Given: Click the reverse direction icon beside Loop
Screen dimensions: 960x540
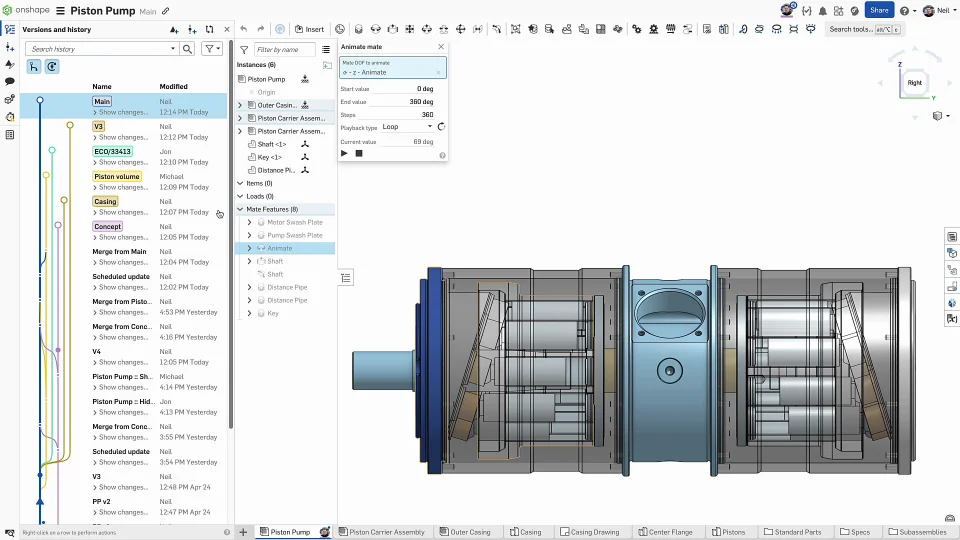Looking at the screenshot, I should [441, 127].
